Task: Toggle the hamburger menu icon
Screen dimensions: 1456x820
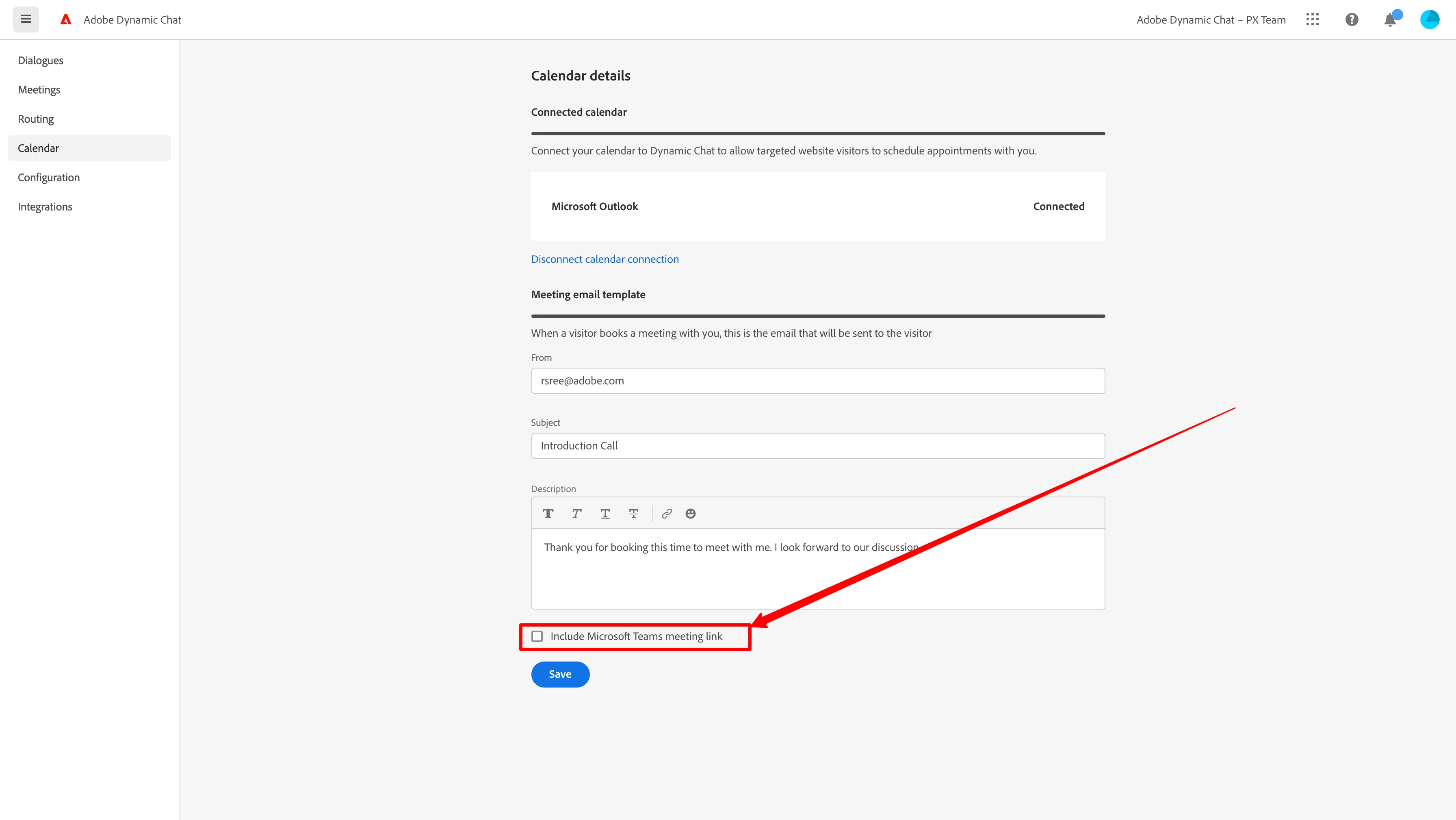Action: [x=26, y=19]
